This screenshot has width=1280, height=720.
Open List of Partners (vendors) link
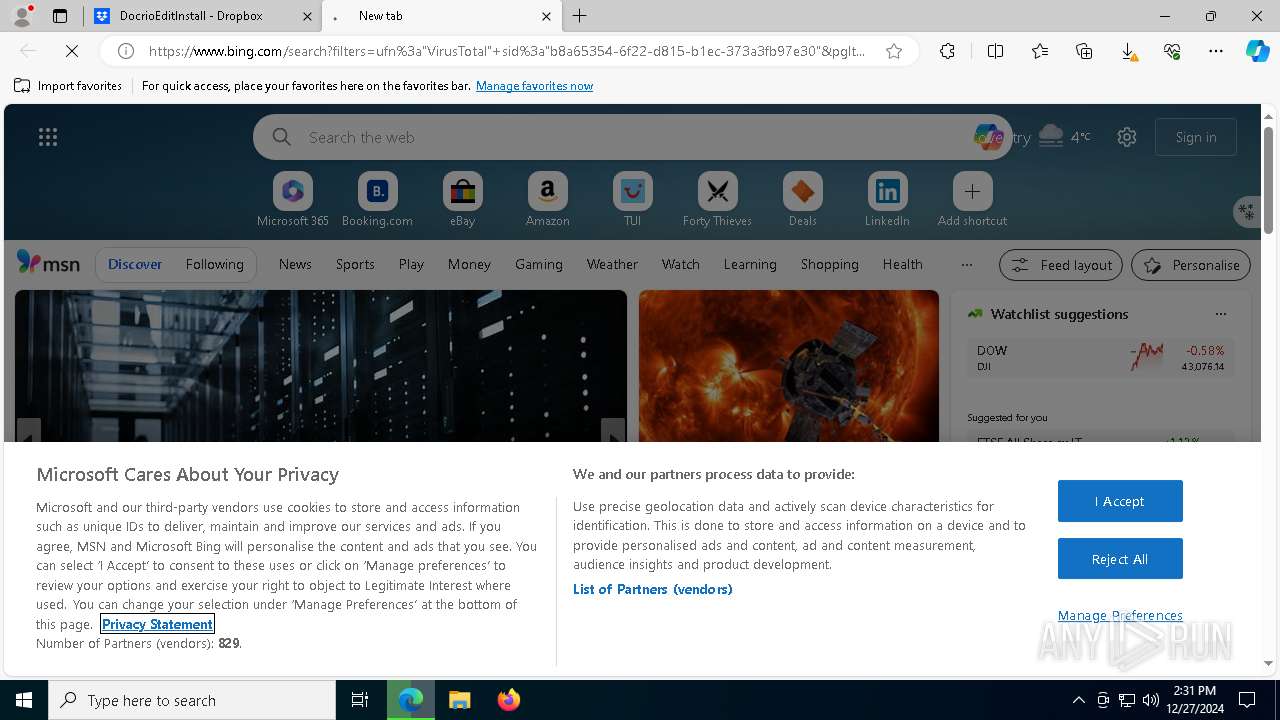pos(653,589)
